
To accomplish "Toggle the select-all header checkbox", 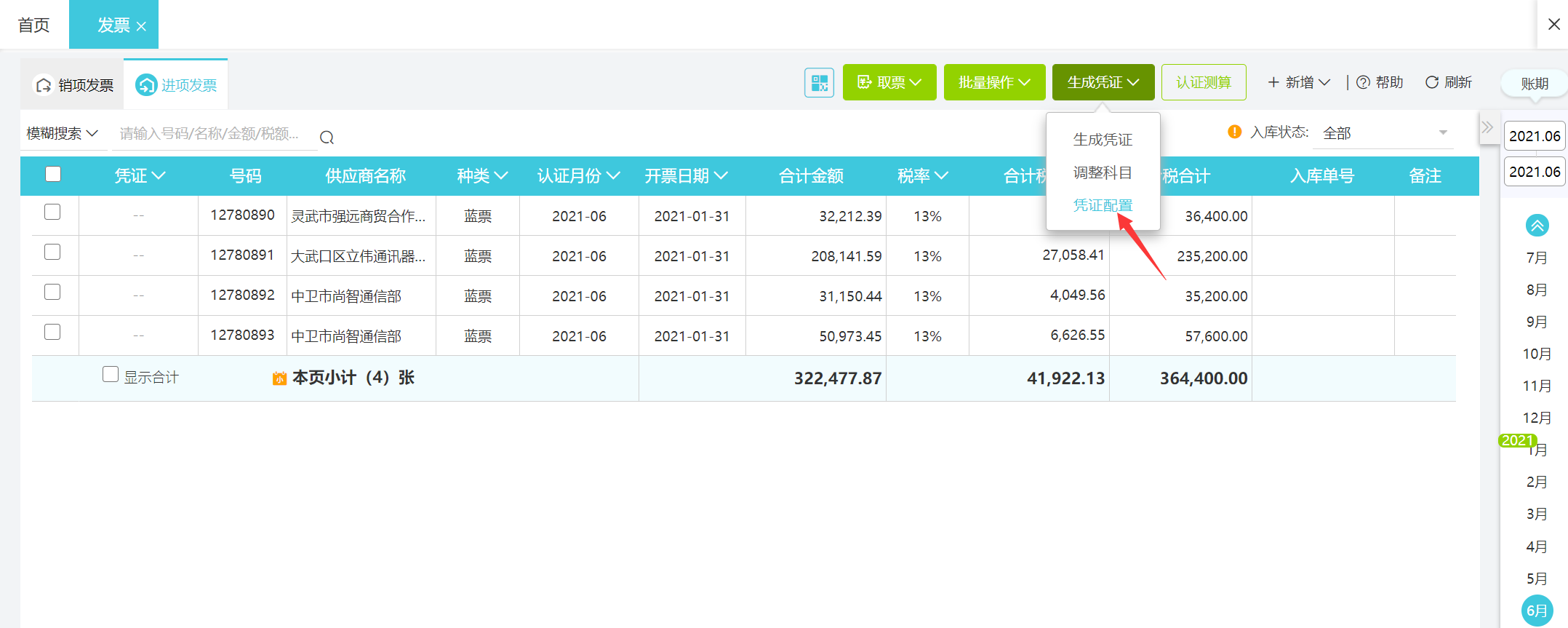I will (52, 174).
